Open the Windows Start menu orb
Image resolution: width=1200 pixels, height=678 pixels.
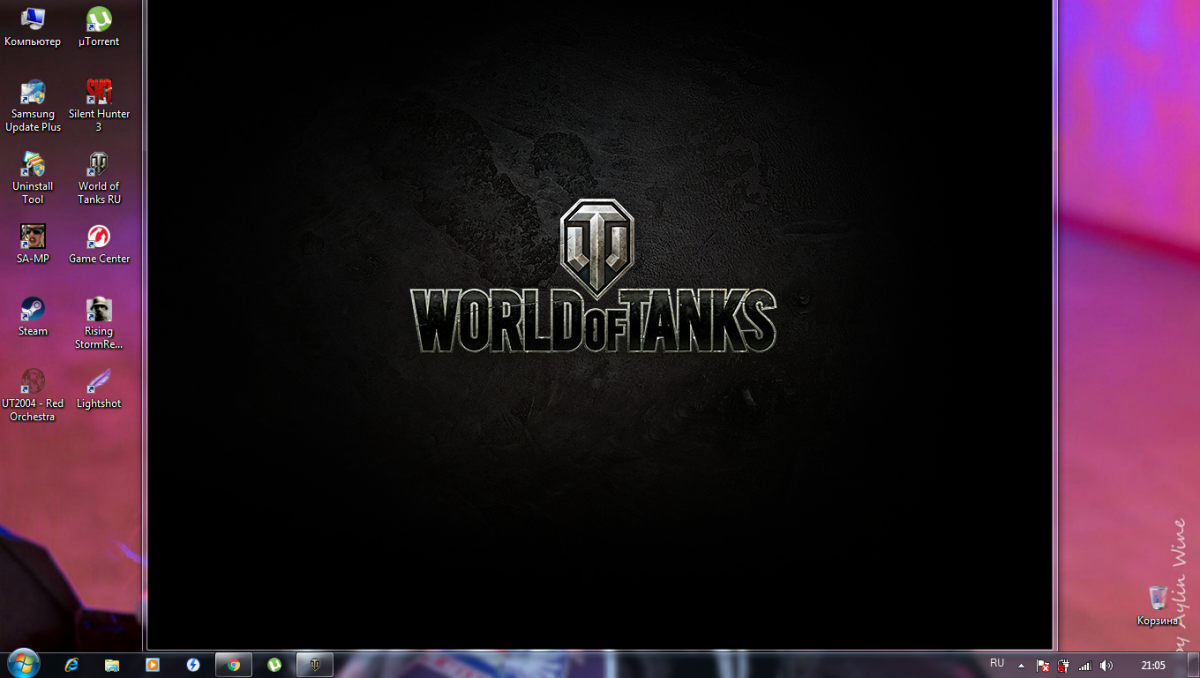tap(23, 663)
